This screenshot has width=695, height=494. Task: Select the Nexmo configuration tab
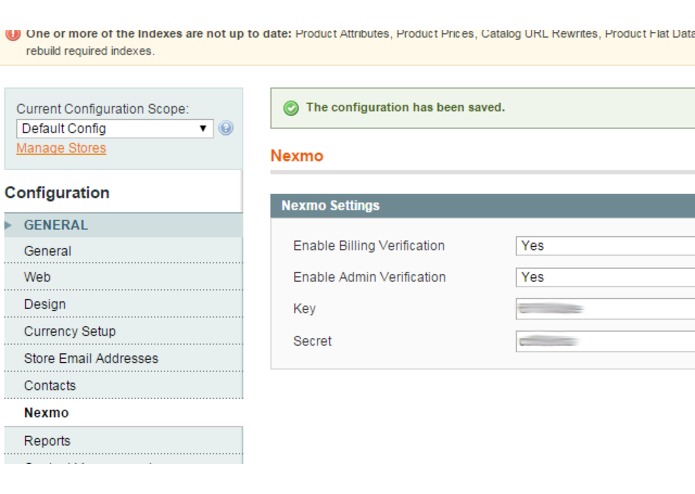(x=124, y=413)
